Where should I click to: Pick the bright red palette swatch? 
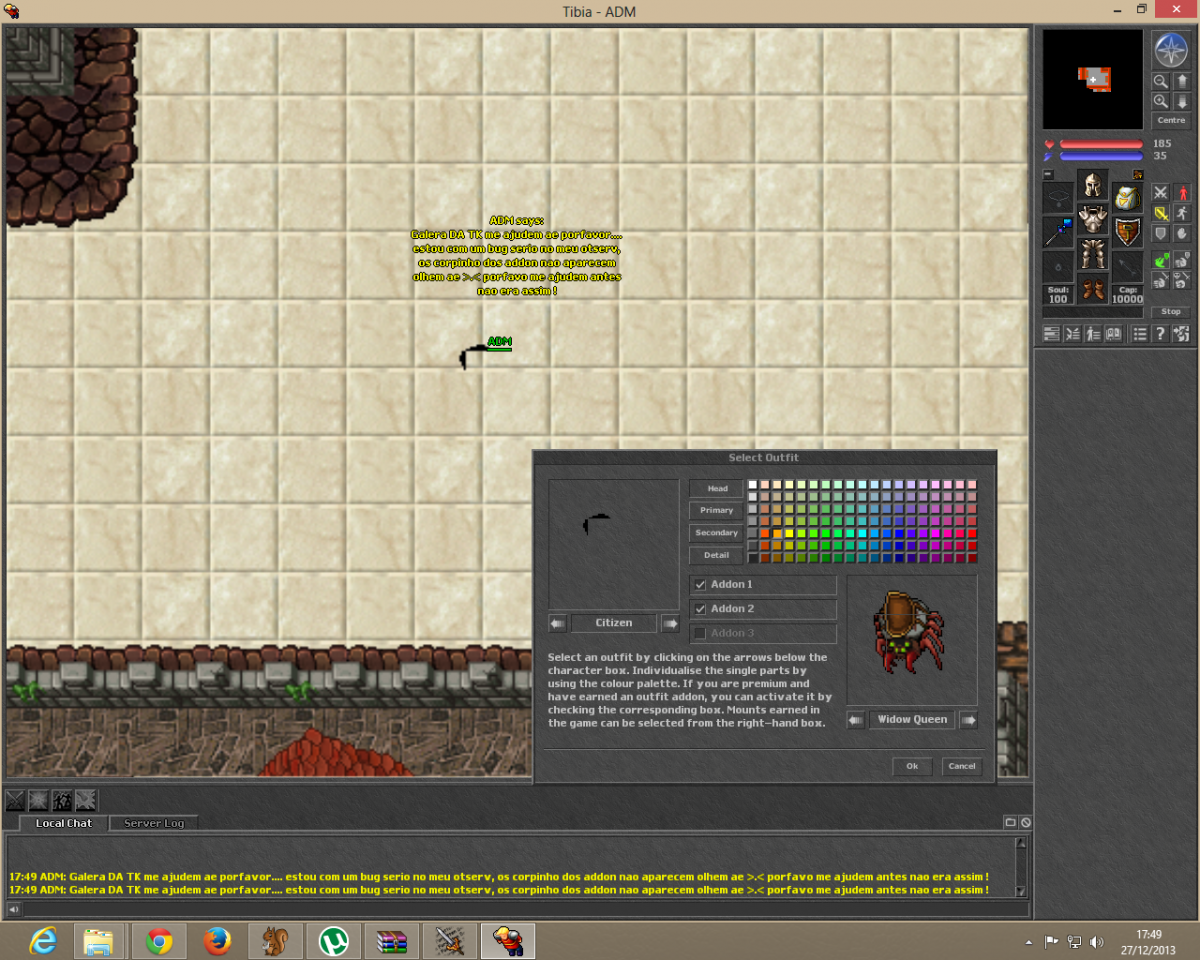click(x=972, y=533)
